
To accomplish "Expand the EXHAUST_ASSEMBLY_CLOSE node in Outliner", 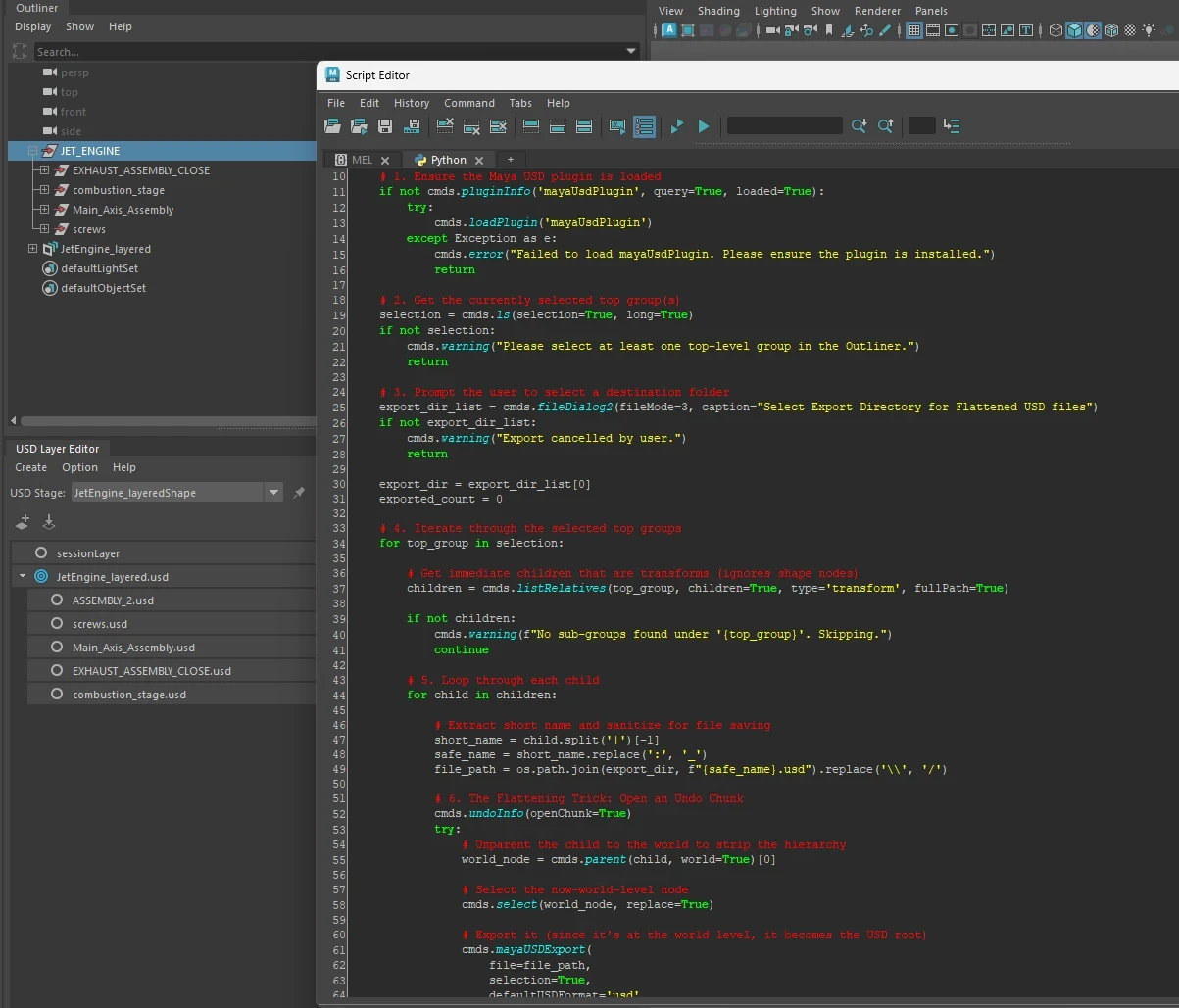I will 44,170.
